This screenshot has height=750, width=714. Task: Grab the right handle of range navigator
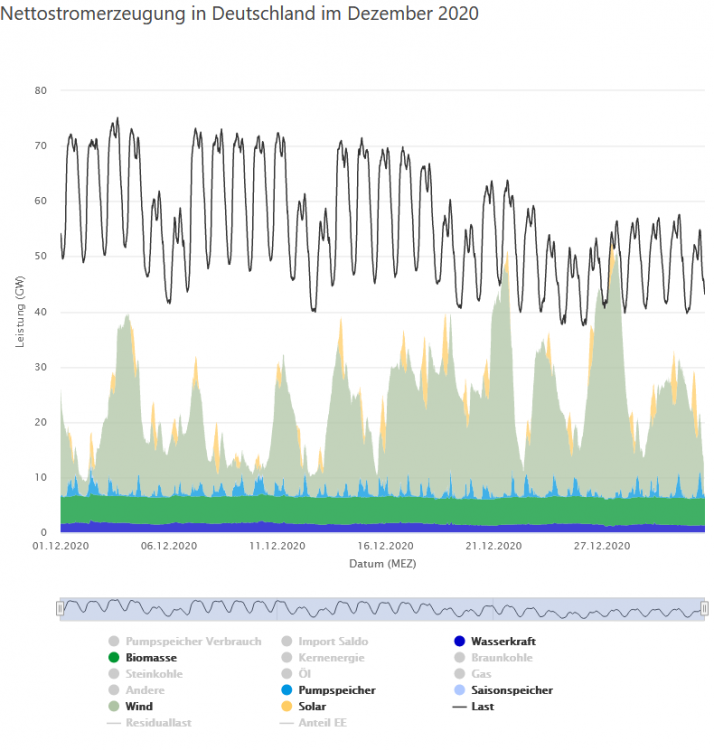pyautogui.click(x=704, y=608)
